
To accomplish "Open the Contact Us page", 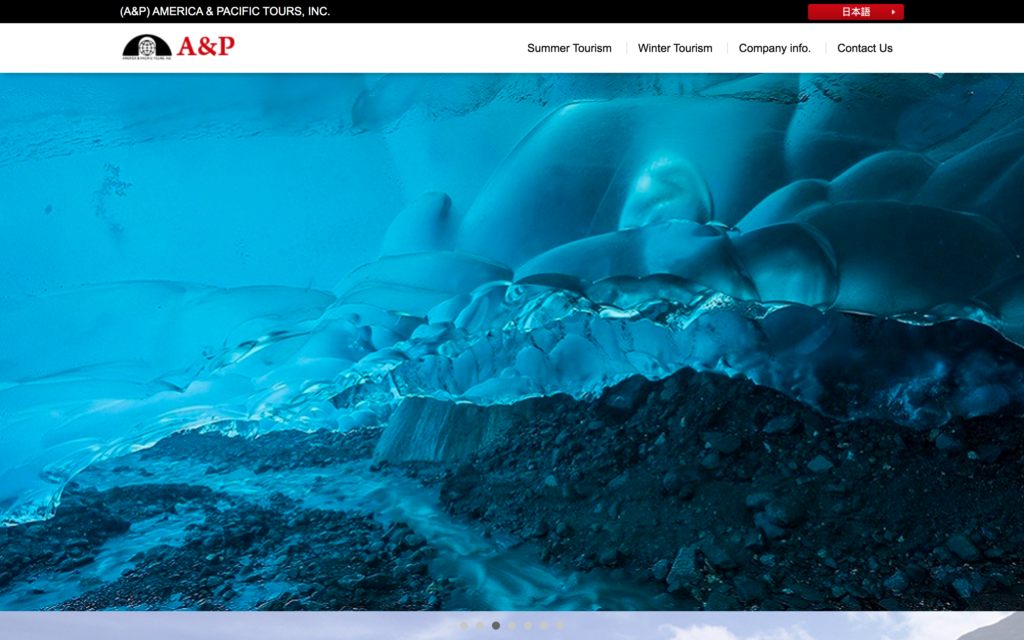I will coord(864,48).
